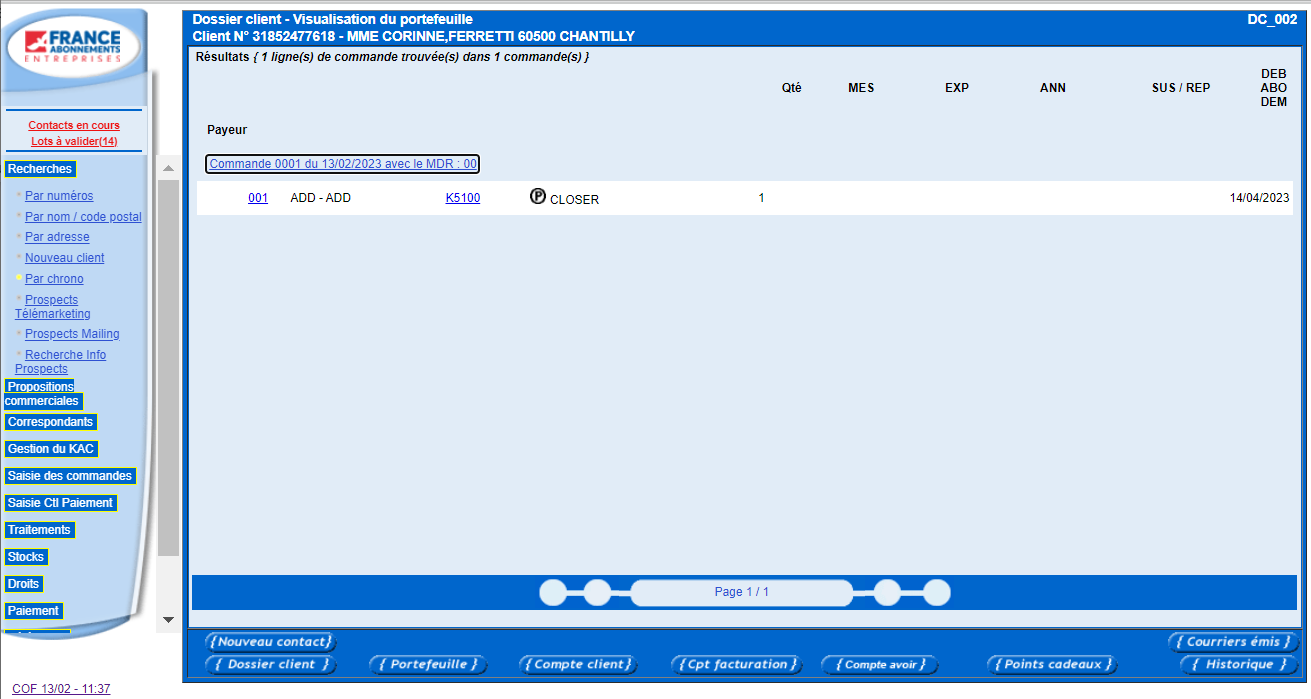1311x699 pixels.
Task: Open COF 13/02 - 11:37 link
Action: 61,689
